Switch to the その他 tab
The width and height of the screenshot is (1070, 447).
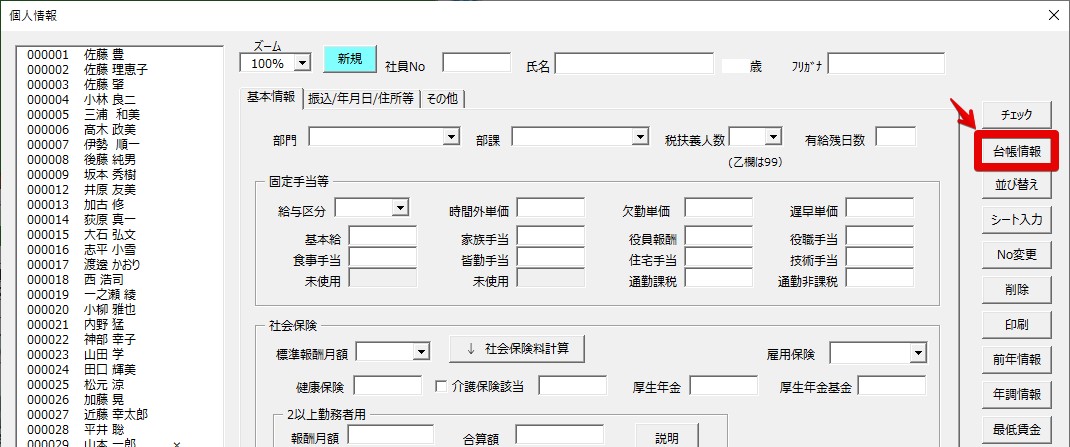click(442, 98)
